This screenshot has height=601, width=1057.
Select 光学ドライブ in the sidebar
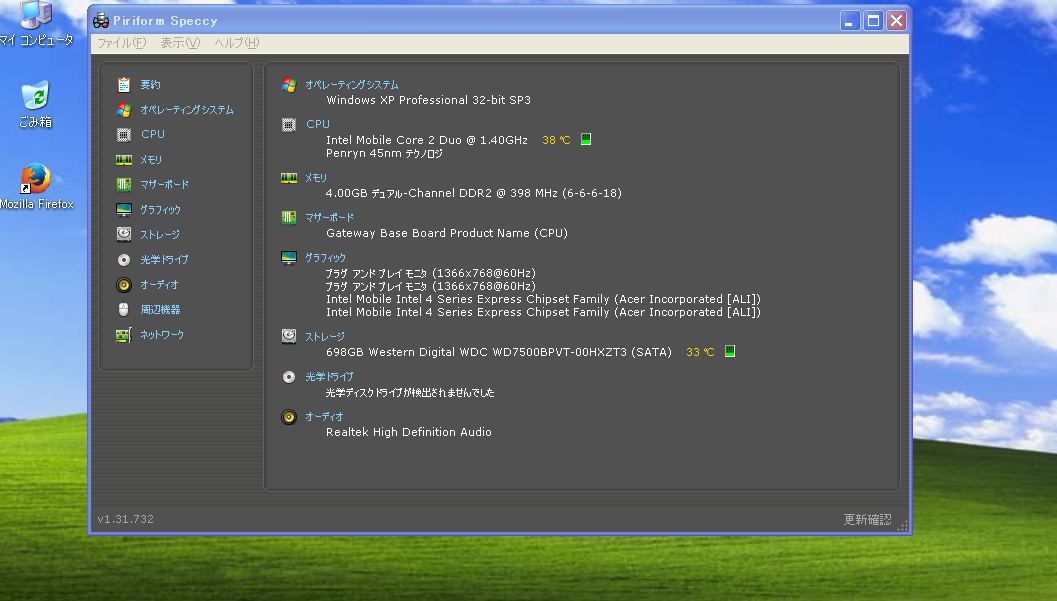coord(164,259)
